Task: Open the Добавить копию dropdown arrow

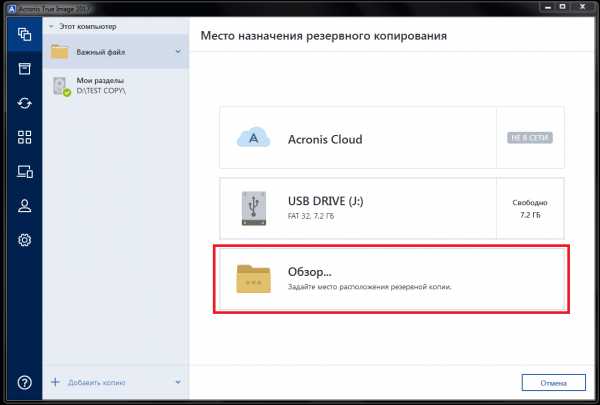Action: (177, 382)
